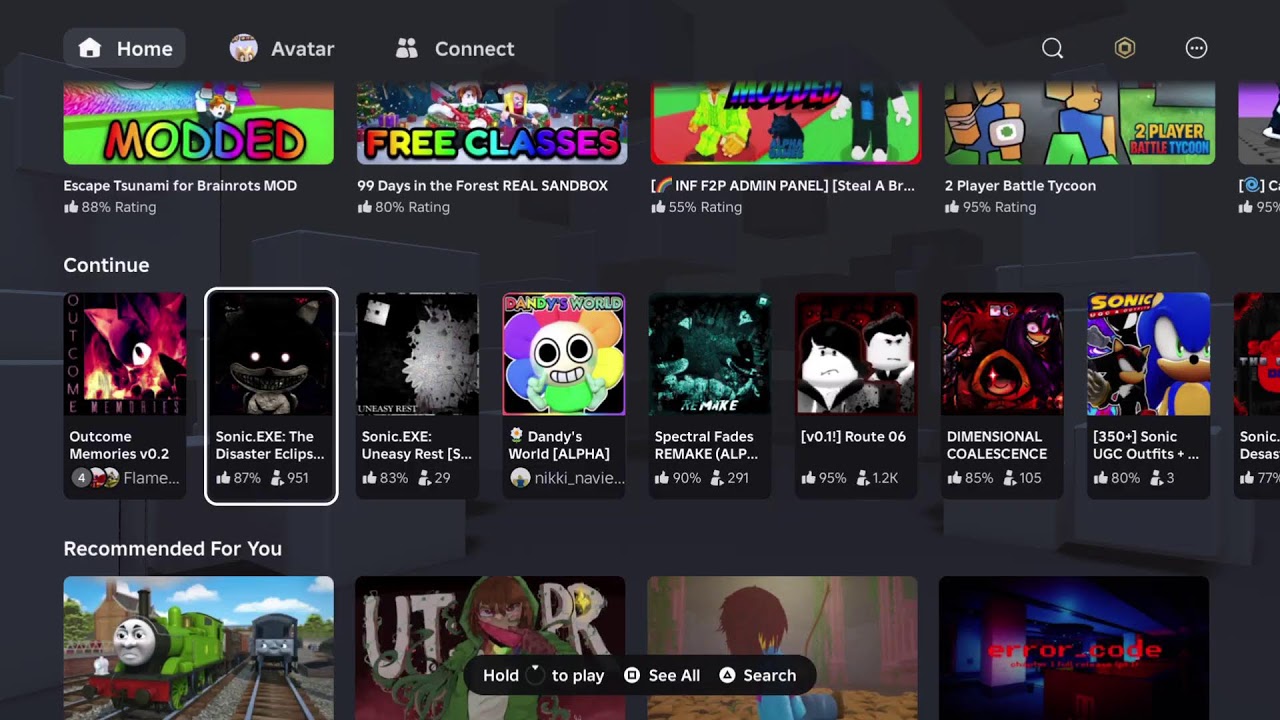Open the UT DR recommended game thumbnail
The width and height of the screenshot is (1280, 720).
(490, 648)
